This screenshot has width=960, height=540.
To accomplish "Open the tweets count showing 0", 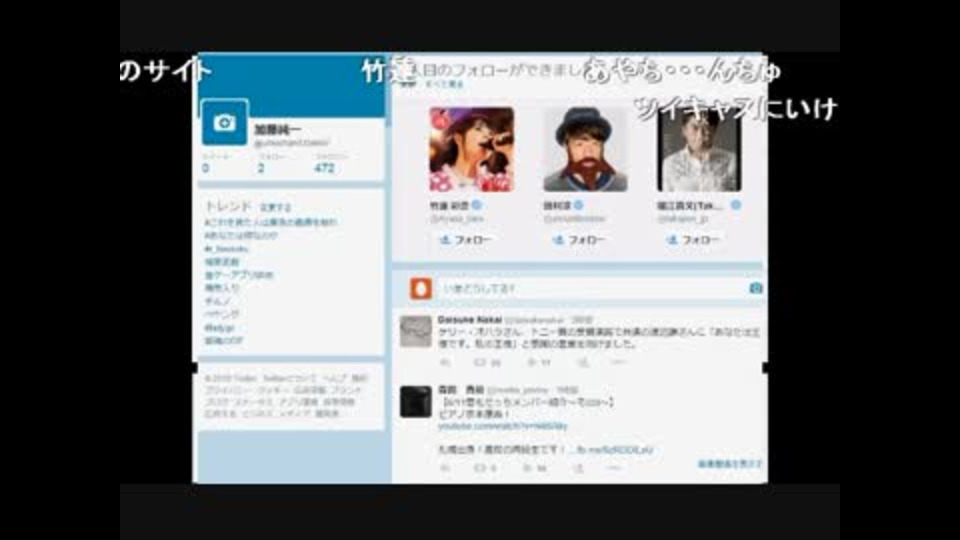I will pyautogui.click(x=206, y=168).
